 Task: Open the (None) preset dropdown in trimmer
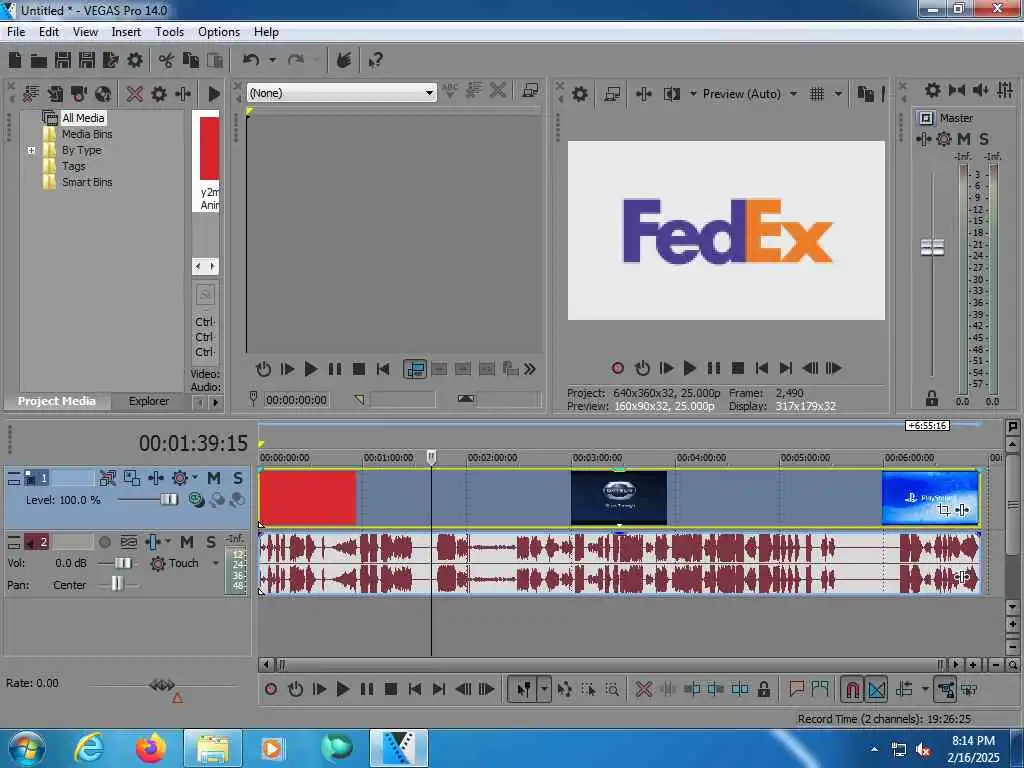(428, 93)
